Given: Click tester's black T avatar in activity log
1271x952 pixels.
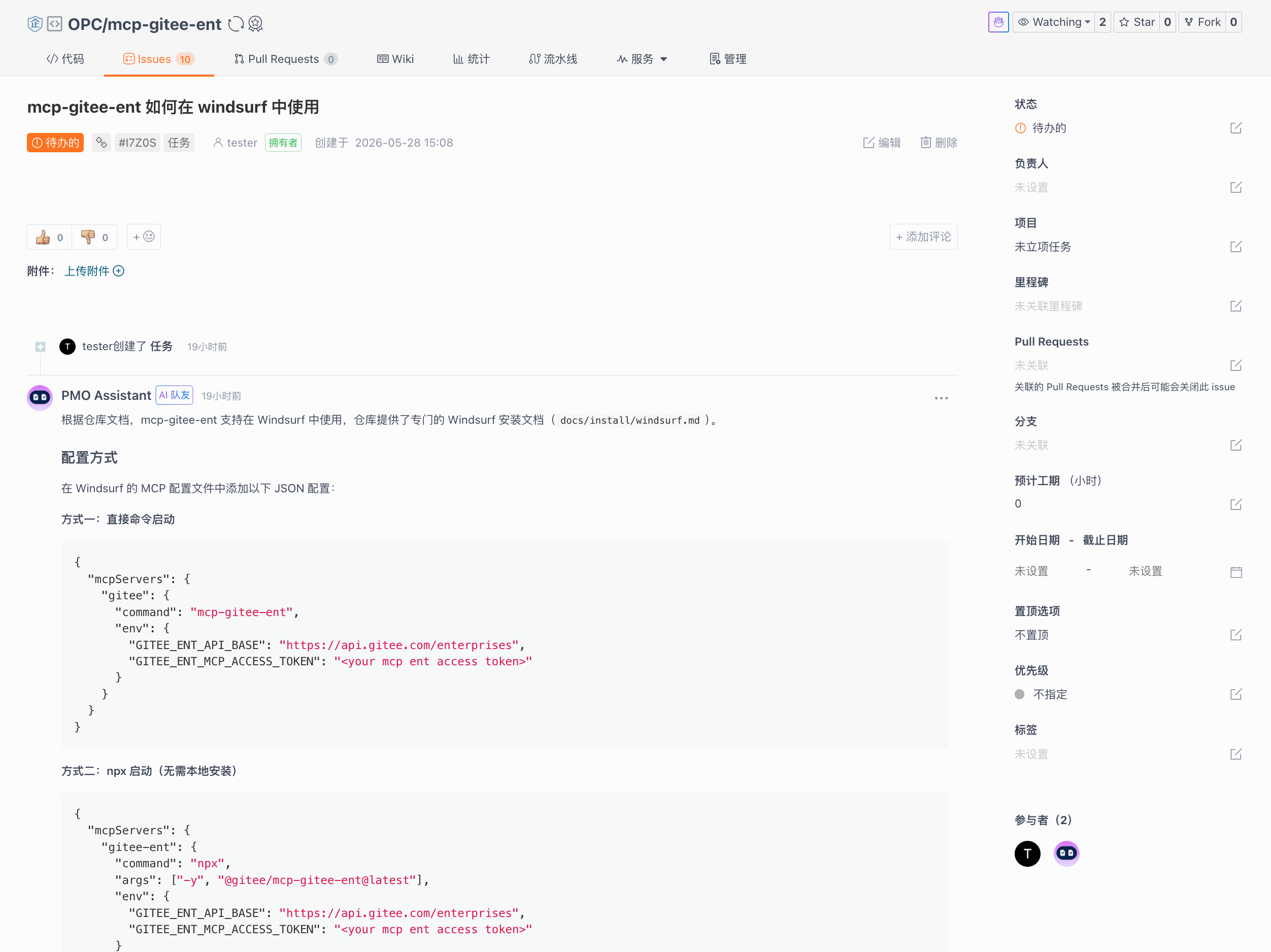Looking at the screenshot, I should [67, 347].
